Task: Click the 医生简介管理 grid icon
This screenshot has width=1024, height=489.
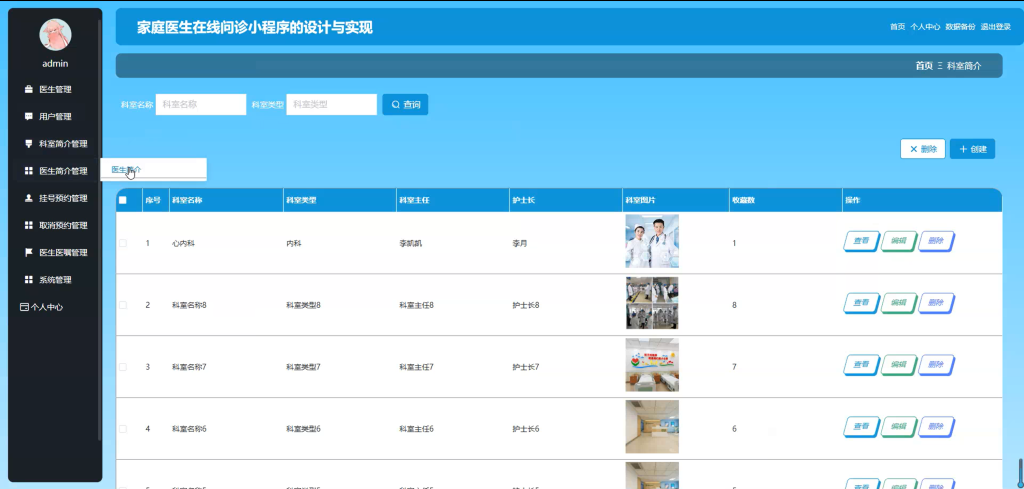Action: coord(28,171)
